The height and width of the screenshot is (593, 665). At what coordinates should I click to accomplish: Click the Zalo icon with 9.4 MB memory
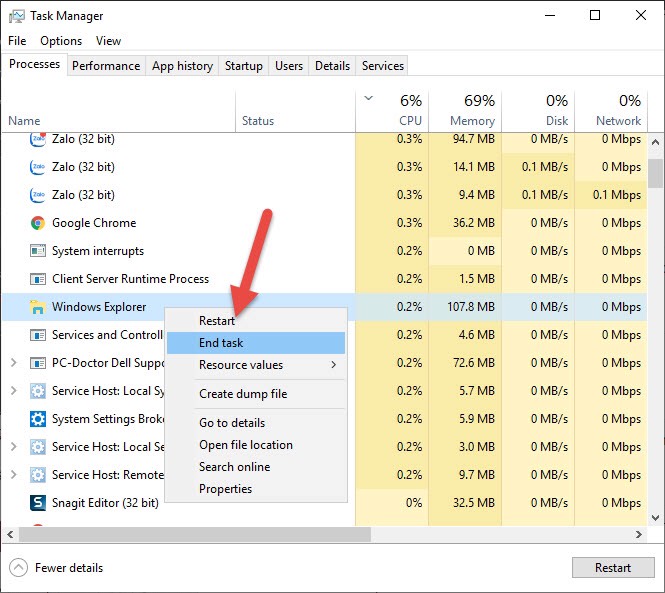pos(38,195)
